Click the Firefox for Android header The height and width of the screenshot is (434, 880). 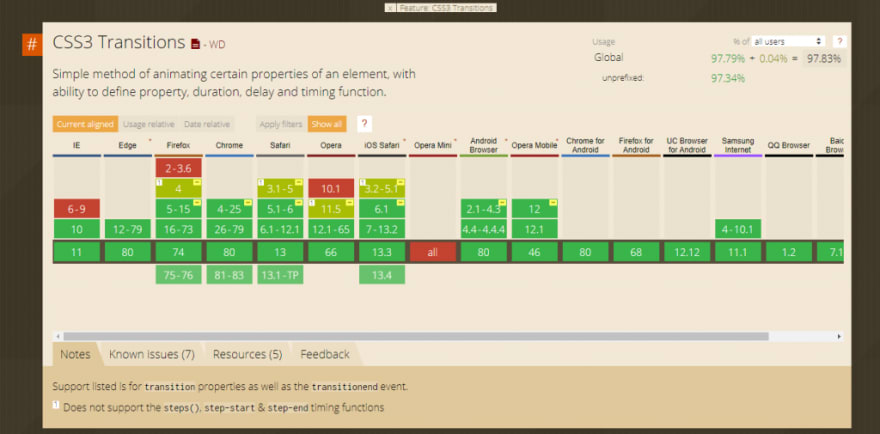pos(636,145)
